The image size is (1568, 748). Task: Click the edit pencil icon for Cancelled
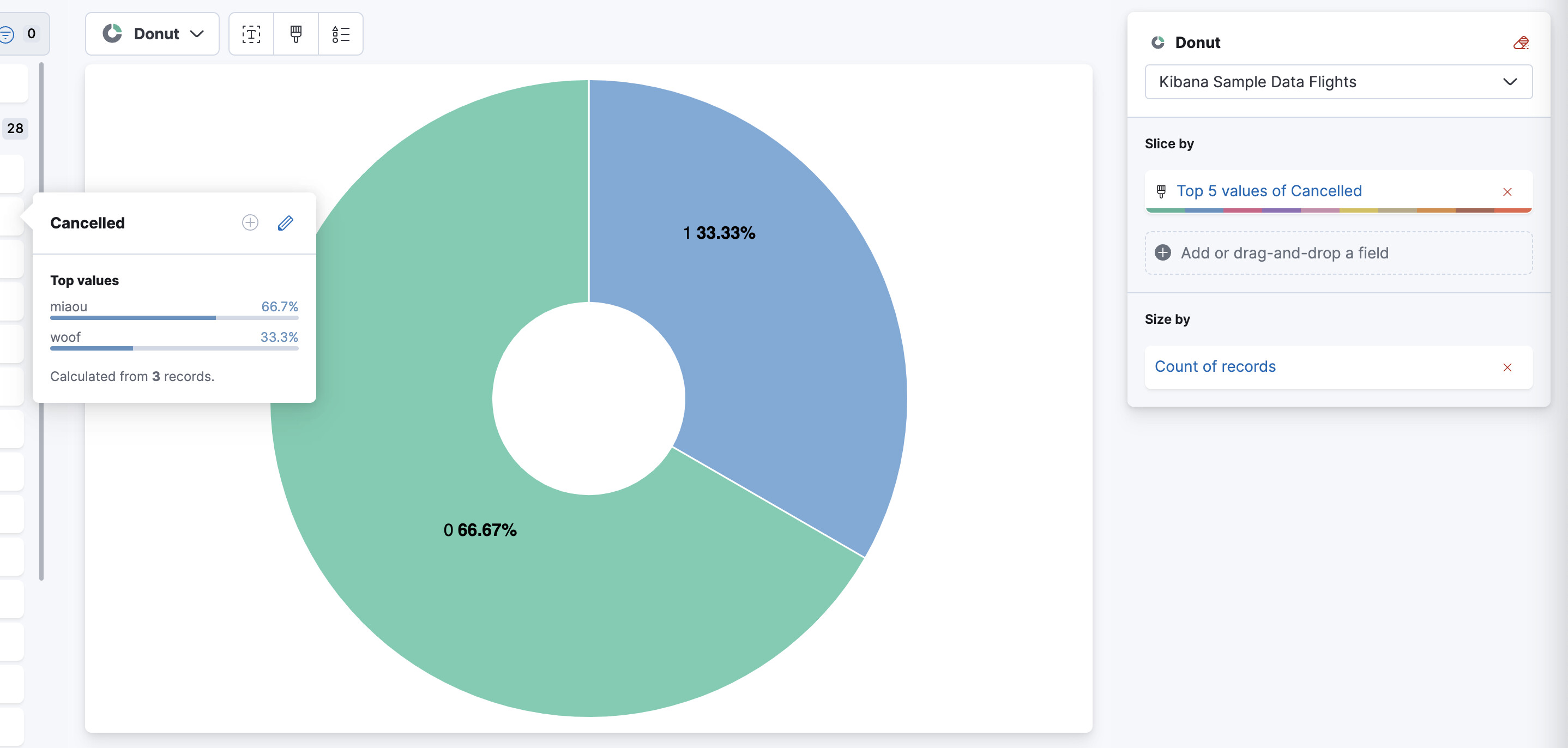[x=286, y=223]
